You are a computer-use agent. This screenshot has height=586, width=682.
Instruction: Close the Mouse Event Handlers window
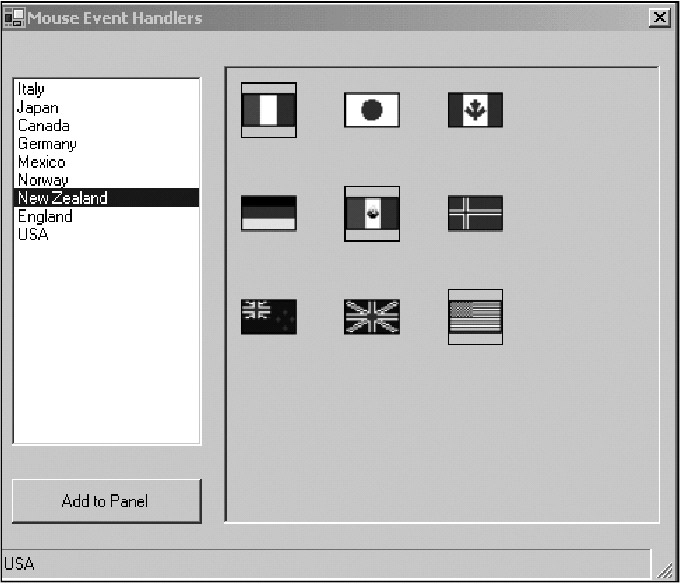pyautogui.click(x=658, y=18)
